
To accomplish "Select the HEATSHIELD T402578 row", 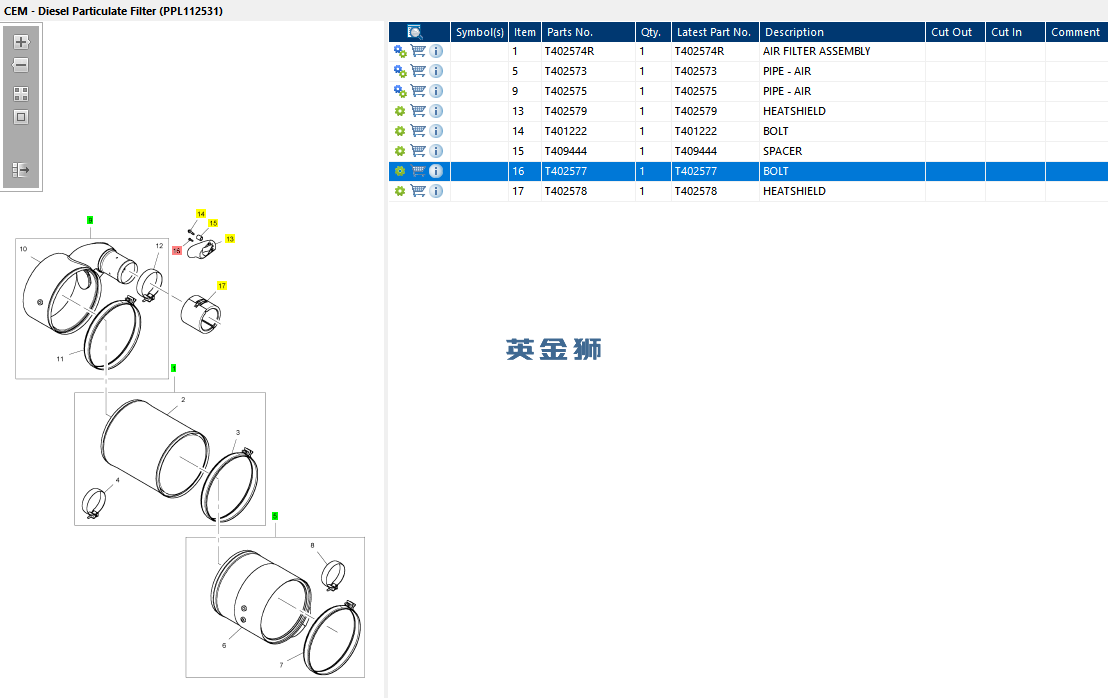I will tap(748, 191).
